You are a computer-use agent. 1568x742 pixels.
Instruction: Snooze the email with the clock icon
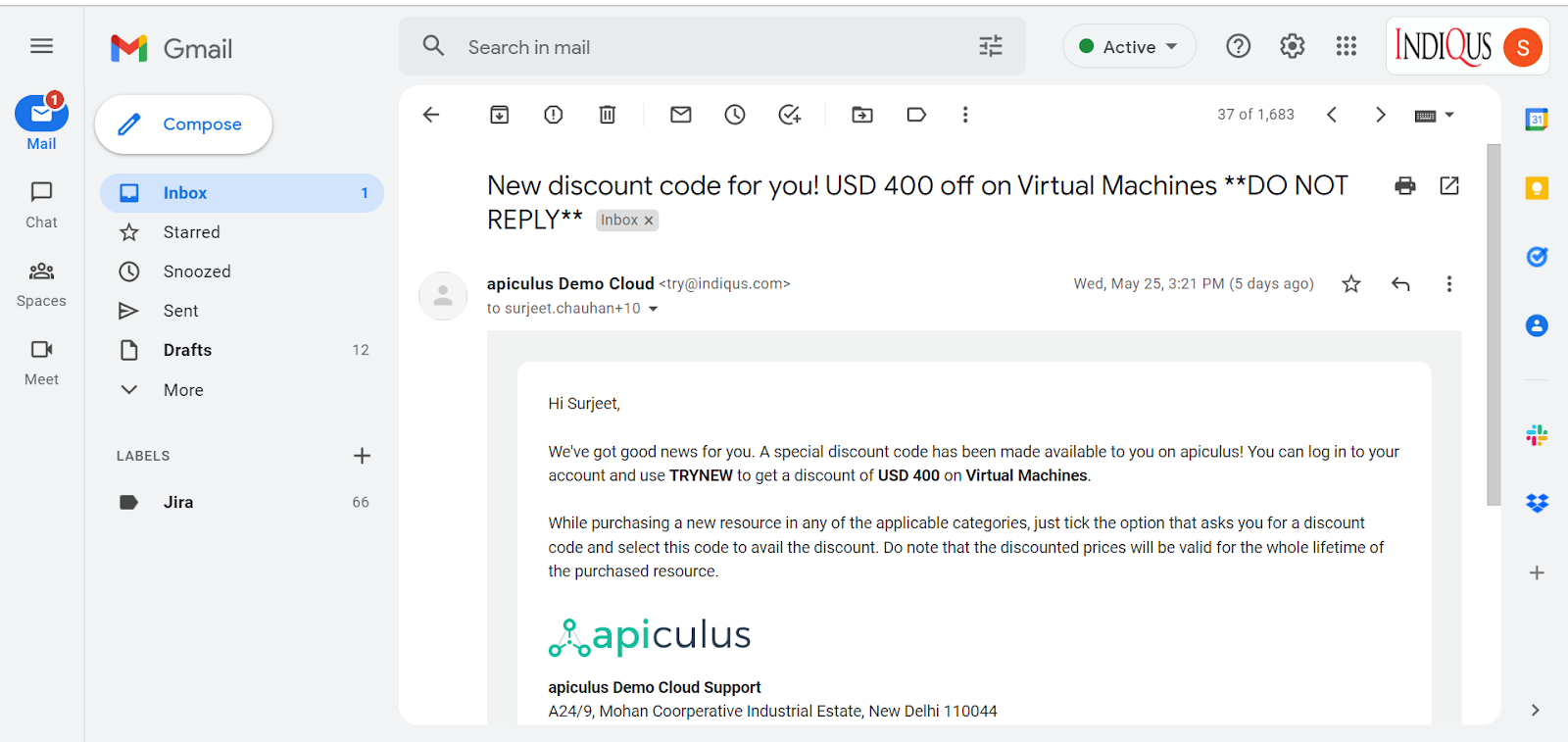734,115
